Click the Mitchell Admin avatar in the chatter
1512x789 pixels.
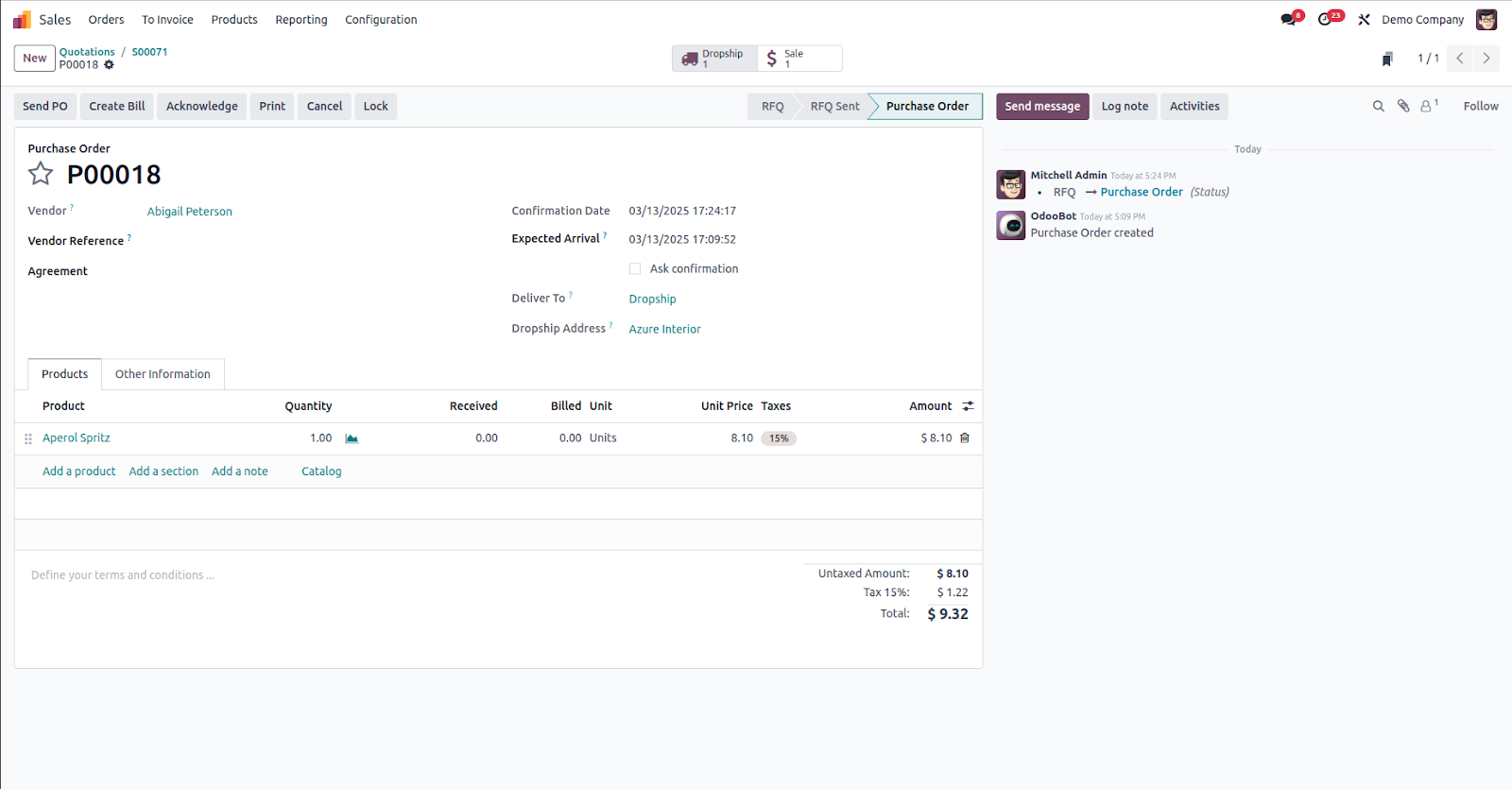click(1011, 184)
